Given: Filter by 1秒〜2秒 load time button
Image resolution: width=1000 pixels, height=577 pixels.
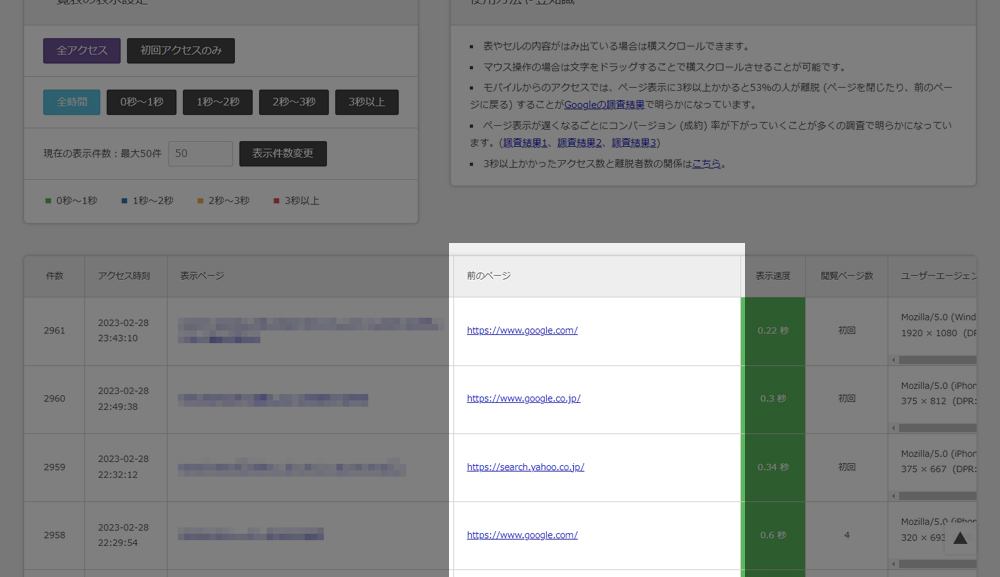Looking at the screenshot, I should (x=218, y=102).
